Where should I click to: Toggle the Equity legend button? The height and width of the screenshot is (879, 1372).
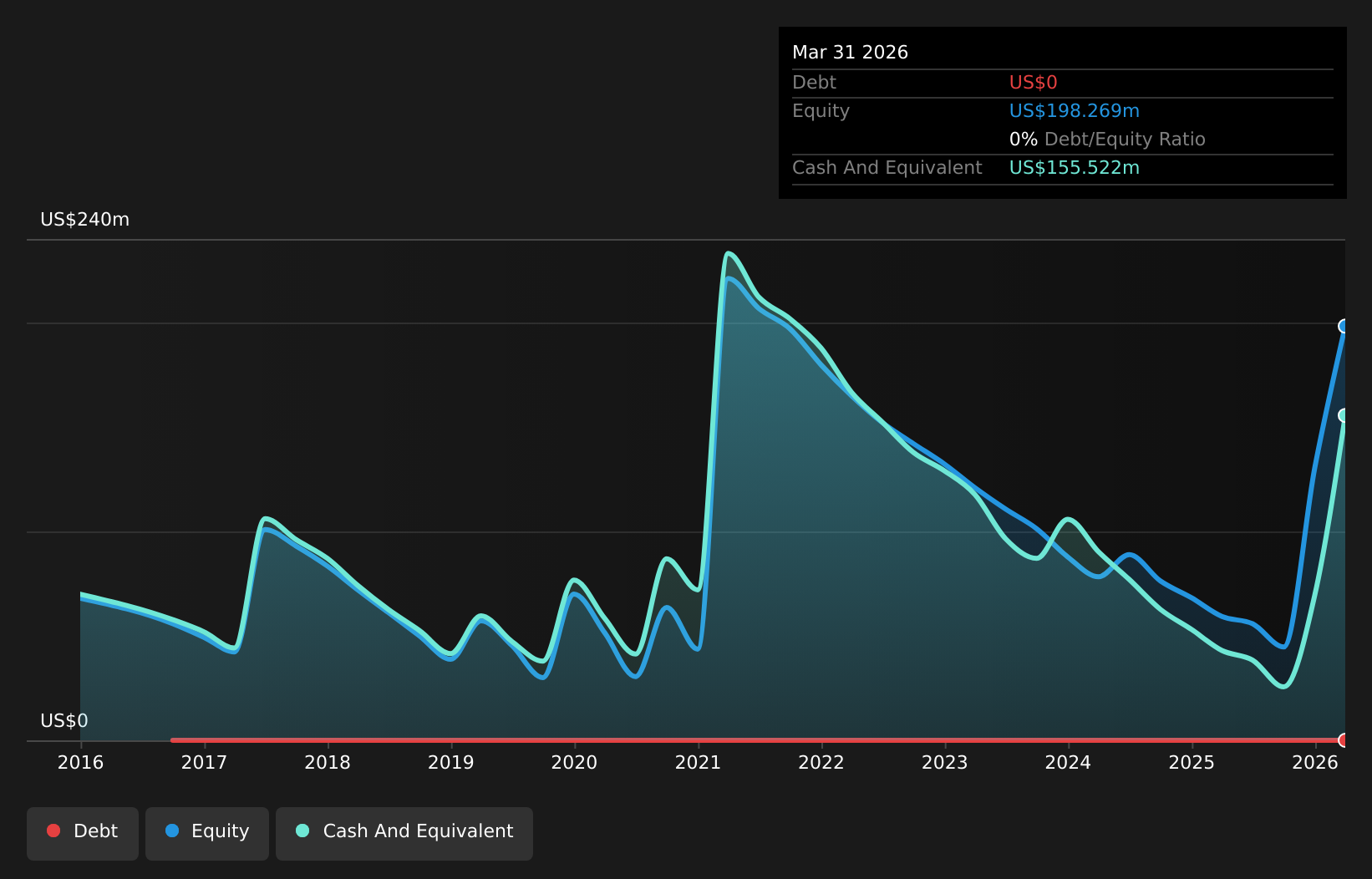(x=207, y=833)
